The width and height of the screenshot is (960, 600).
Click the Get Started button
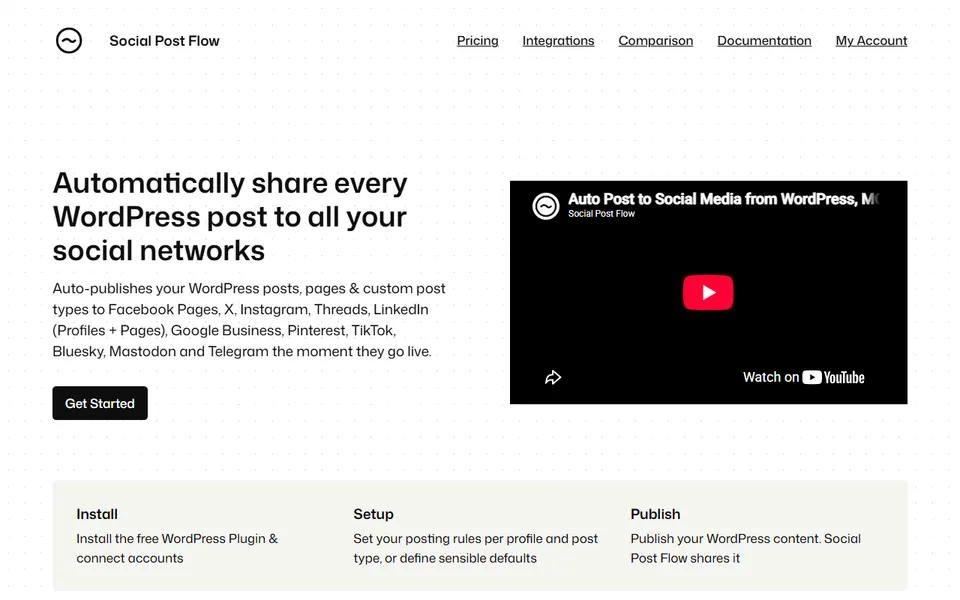click(100, 403)
